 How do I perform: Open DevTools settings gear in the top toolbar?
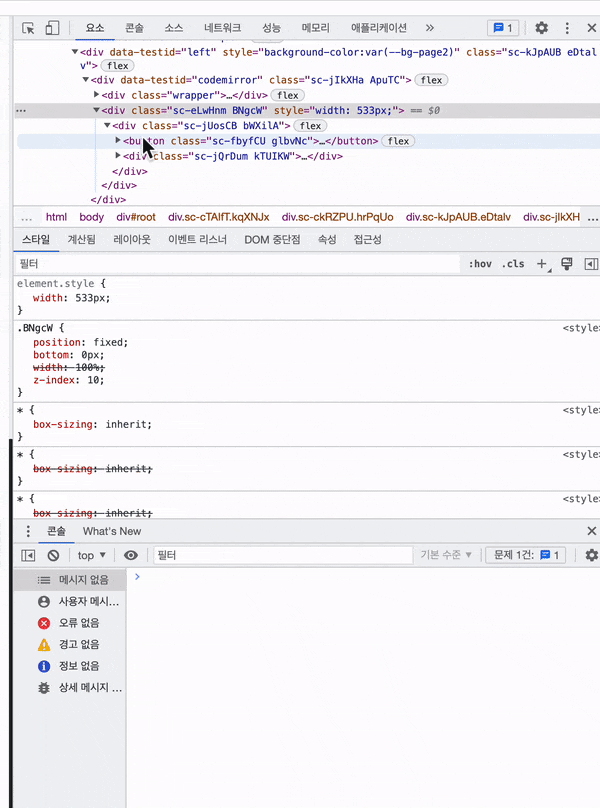[541, 28]
